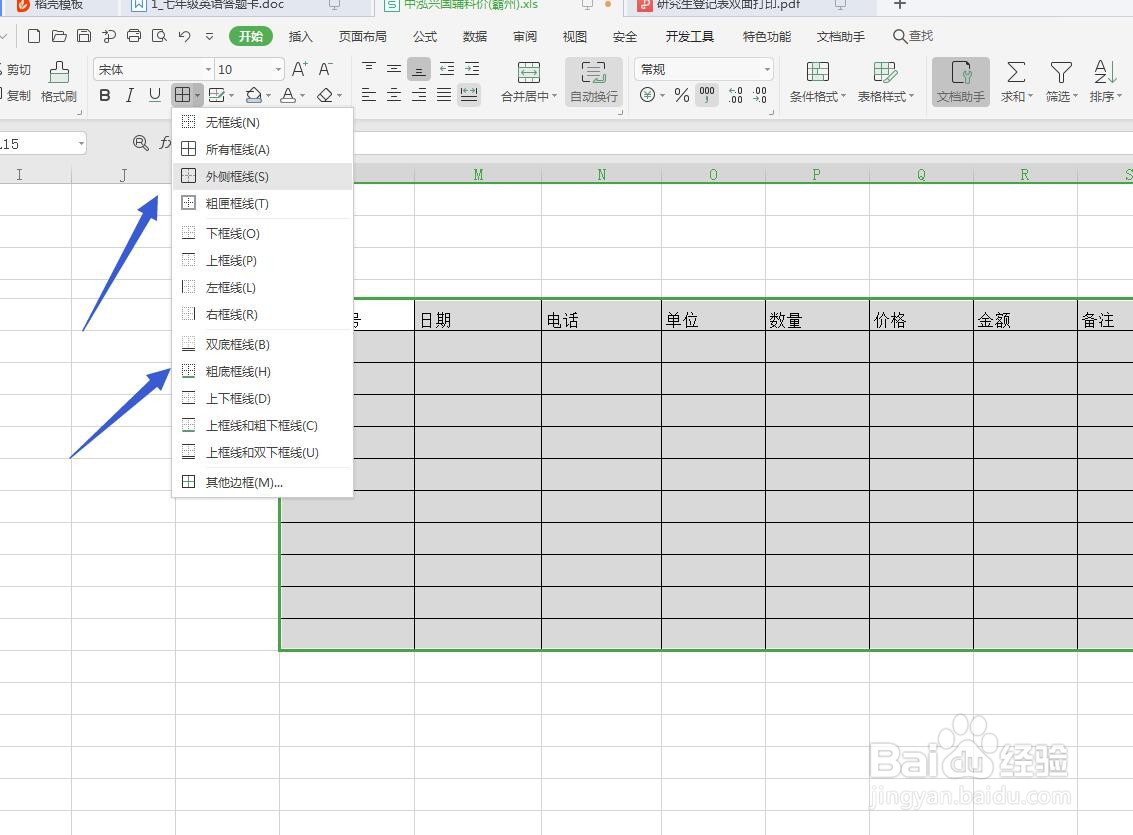1133x835 pixels.
Task: Click the Undo arrow icon
Action: pyautogui.click(x=184, y=36)
